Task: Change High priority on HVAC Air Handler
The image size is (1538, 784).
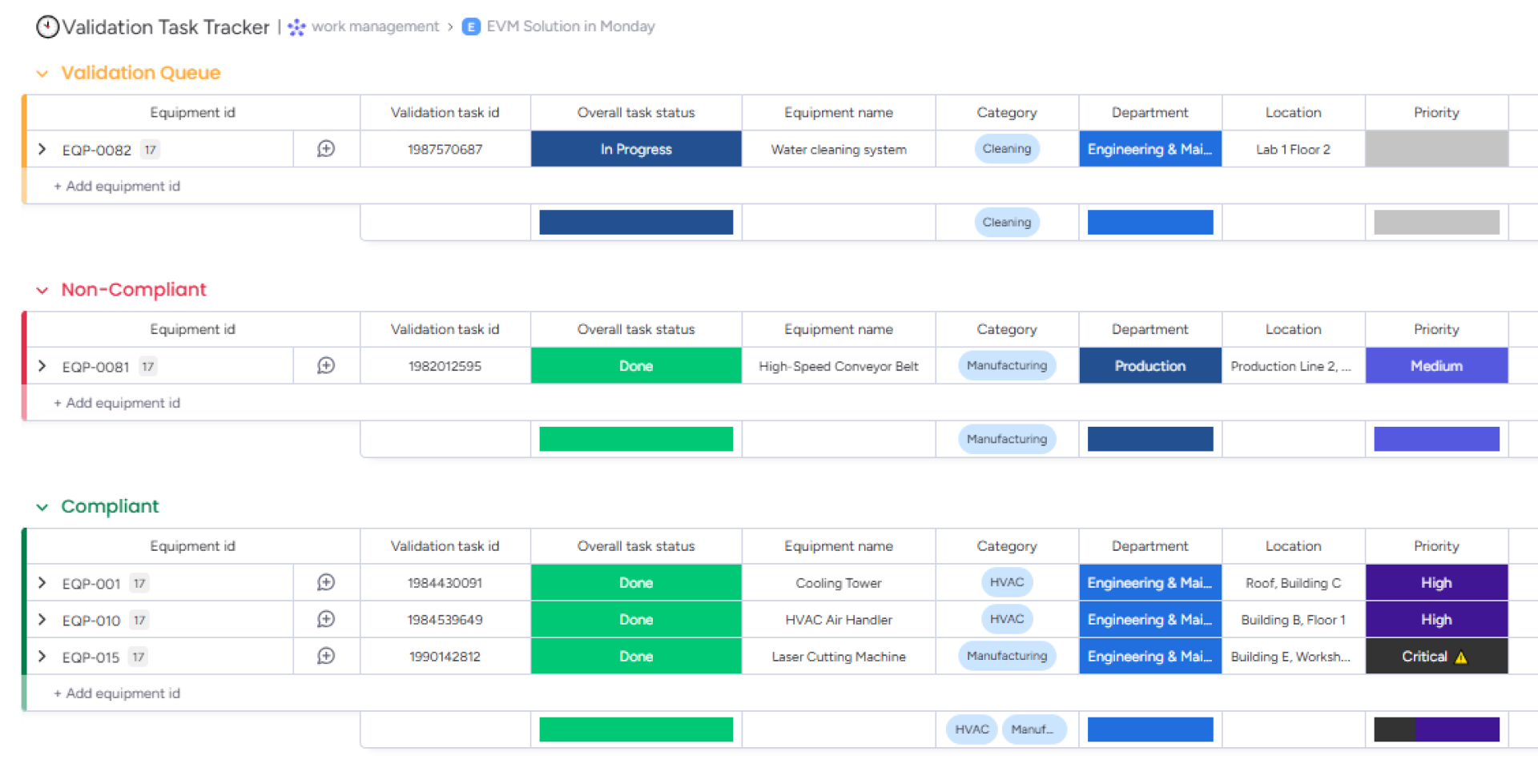Action: (1436, 620)
